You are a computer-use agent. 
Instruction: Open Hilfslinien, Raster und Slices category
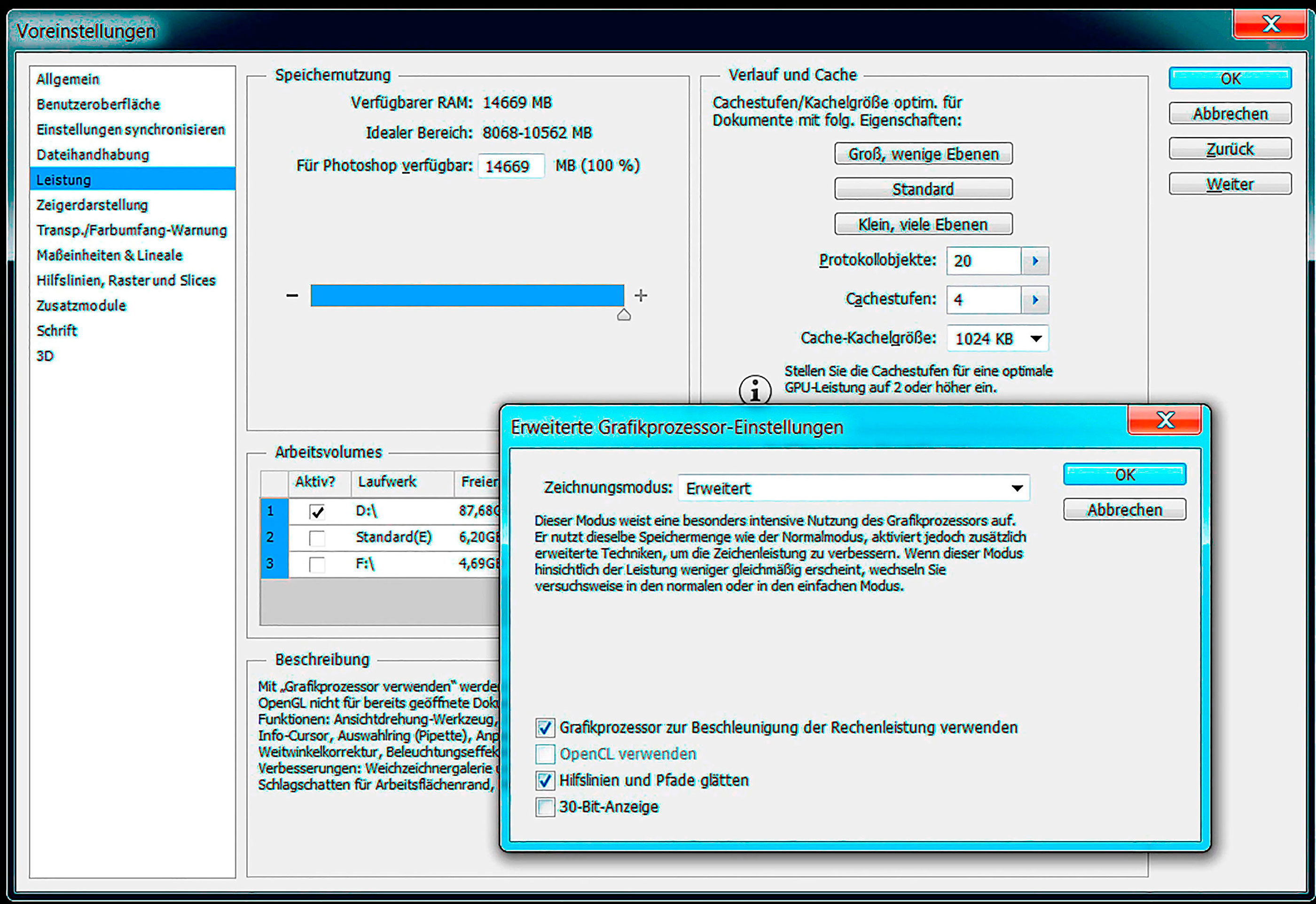(x=133, y=280)
